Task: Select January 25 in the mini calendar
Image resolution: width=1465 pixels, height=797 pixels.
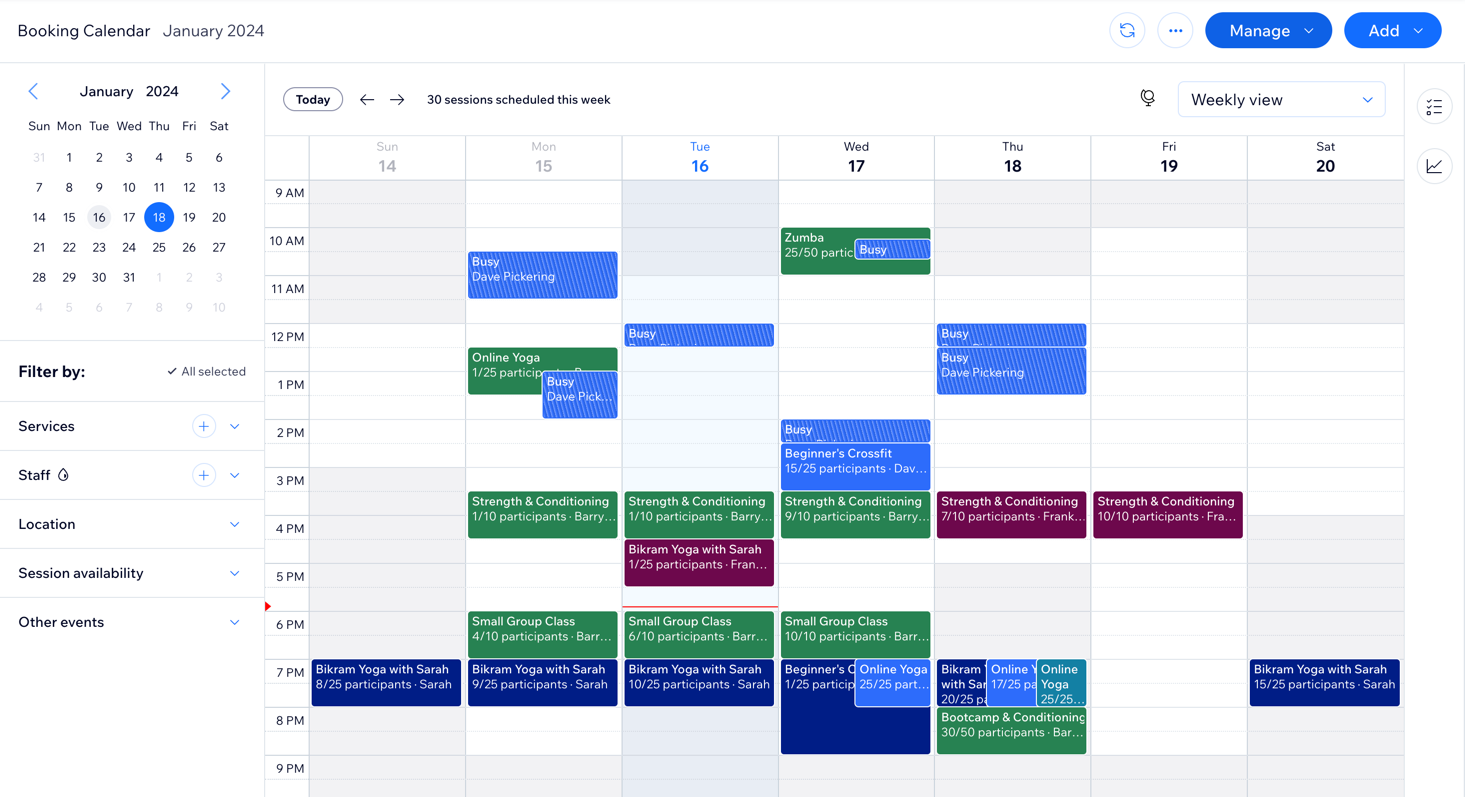Action: (158, 247)
